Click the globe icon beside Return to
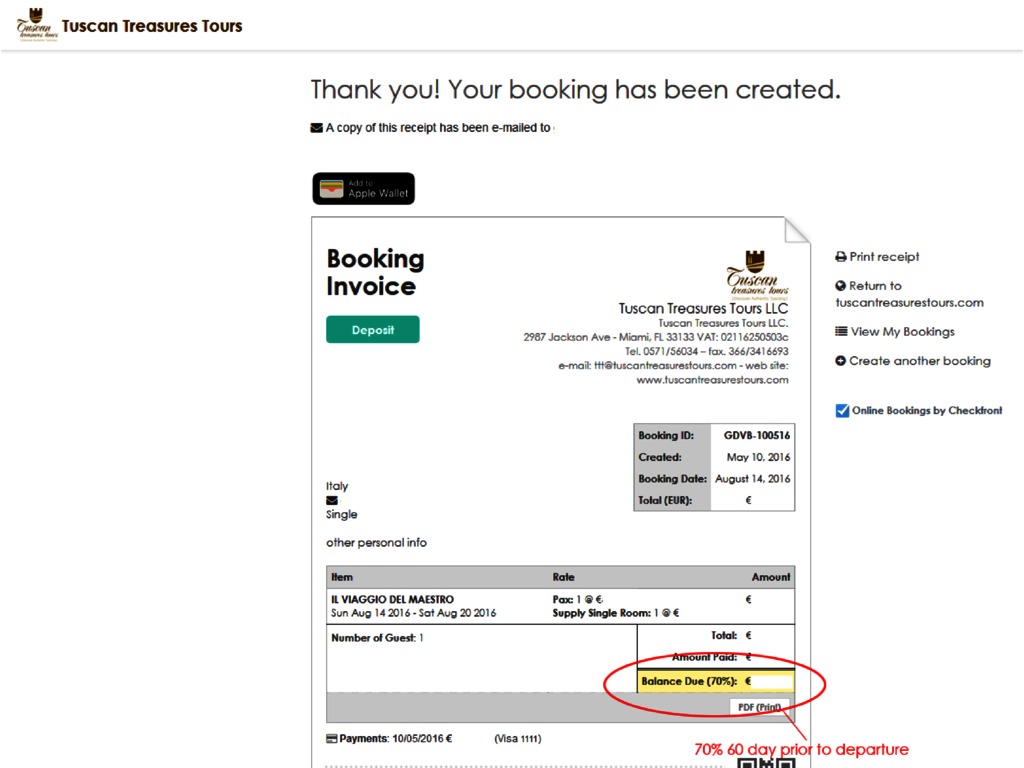This screenshot has width=1024, height=768. [x=841, y=286]
